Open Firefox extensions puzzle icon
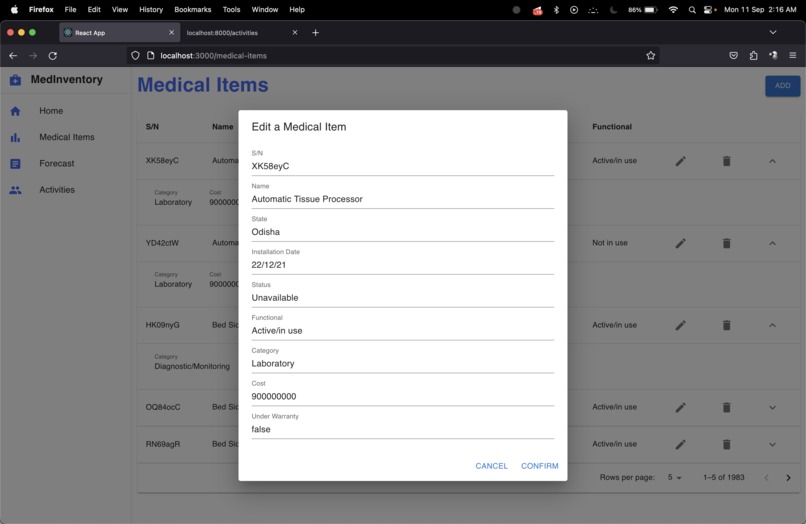Viewport: 806px width, 524px height. coord(753,56)
